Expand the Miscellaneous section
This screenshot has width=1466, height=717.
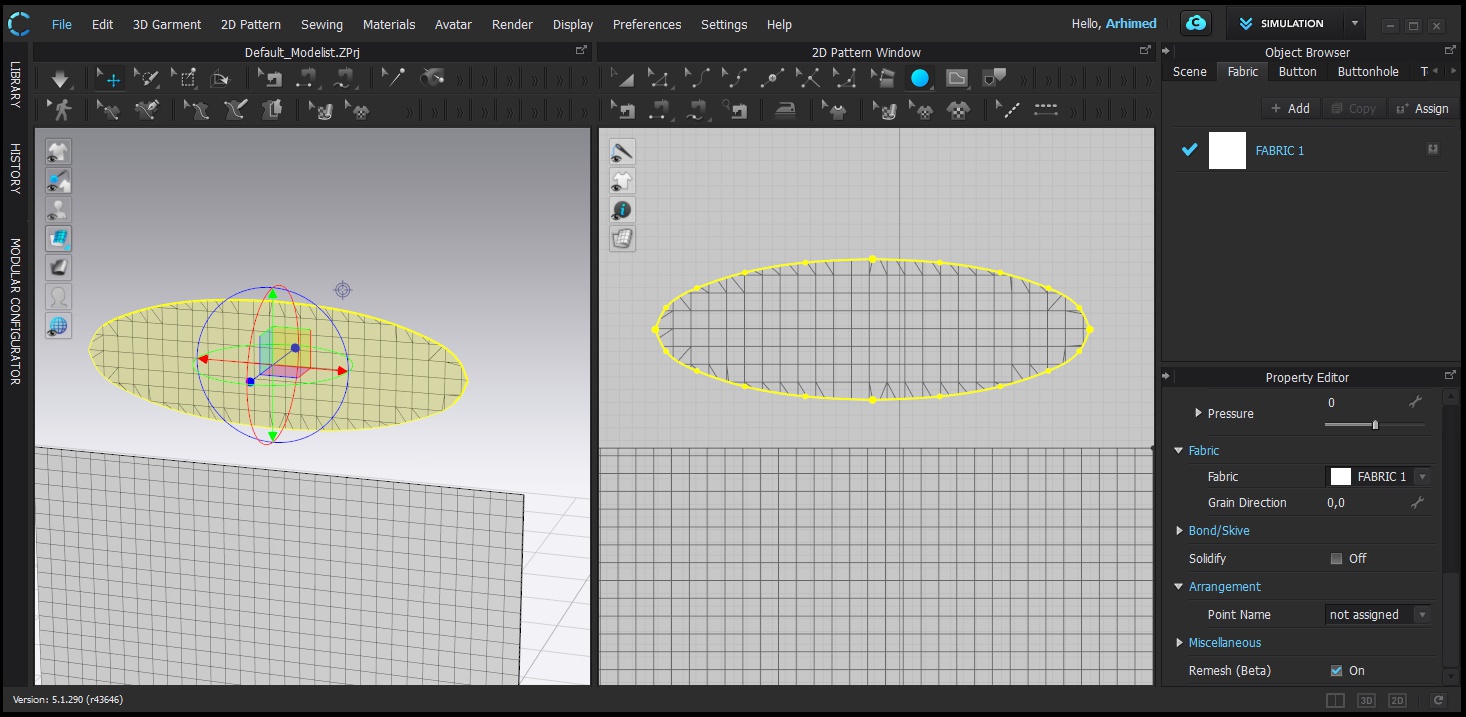click(x=1181, y=643)
